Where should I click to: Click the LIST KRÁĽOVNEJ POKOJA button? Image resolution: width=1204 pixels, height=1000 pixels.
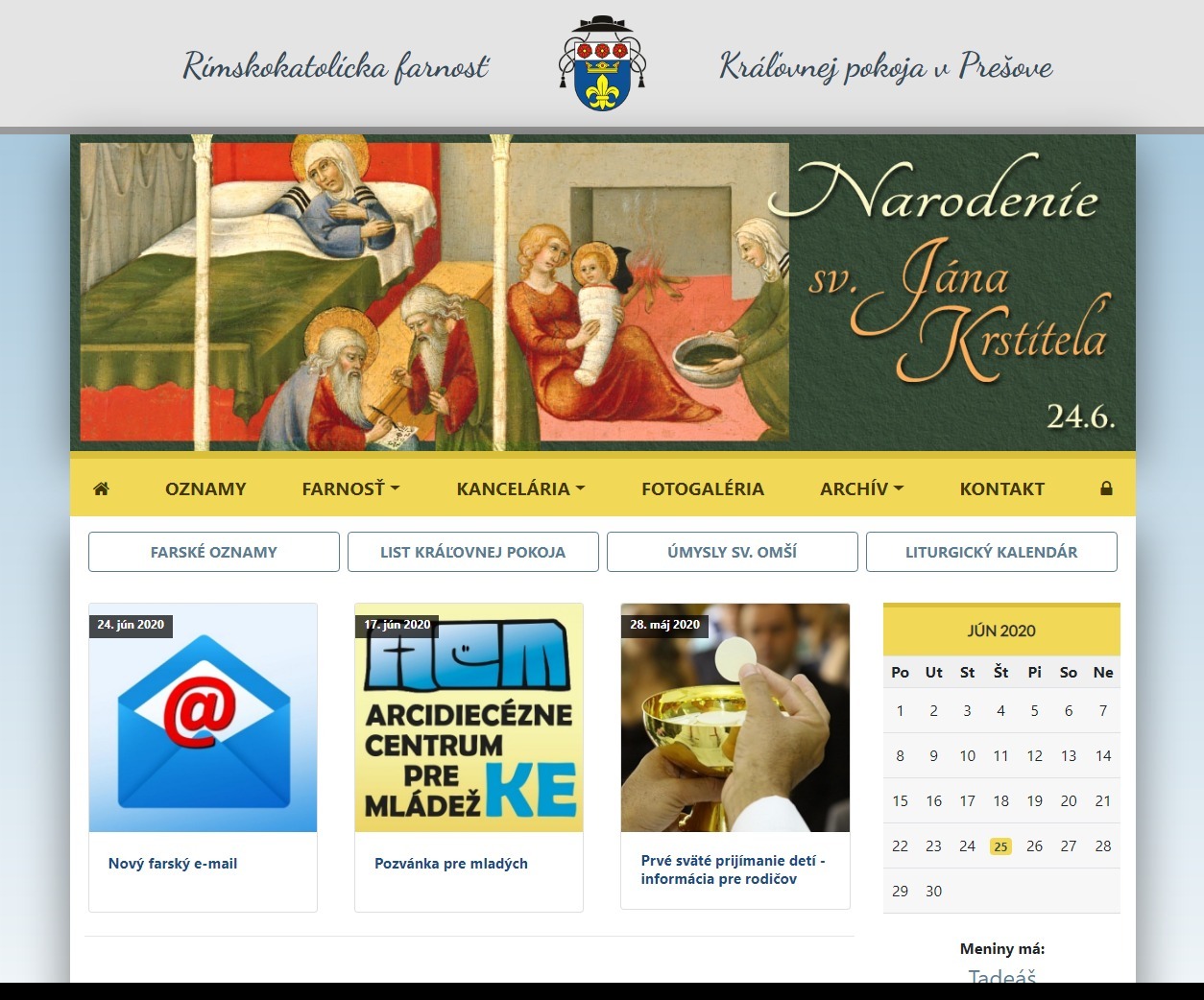473,552
